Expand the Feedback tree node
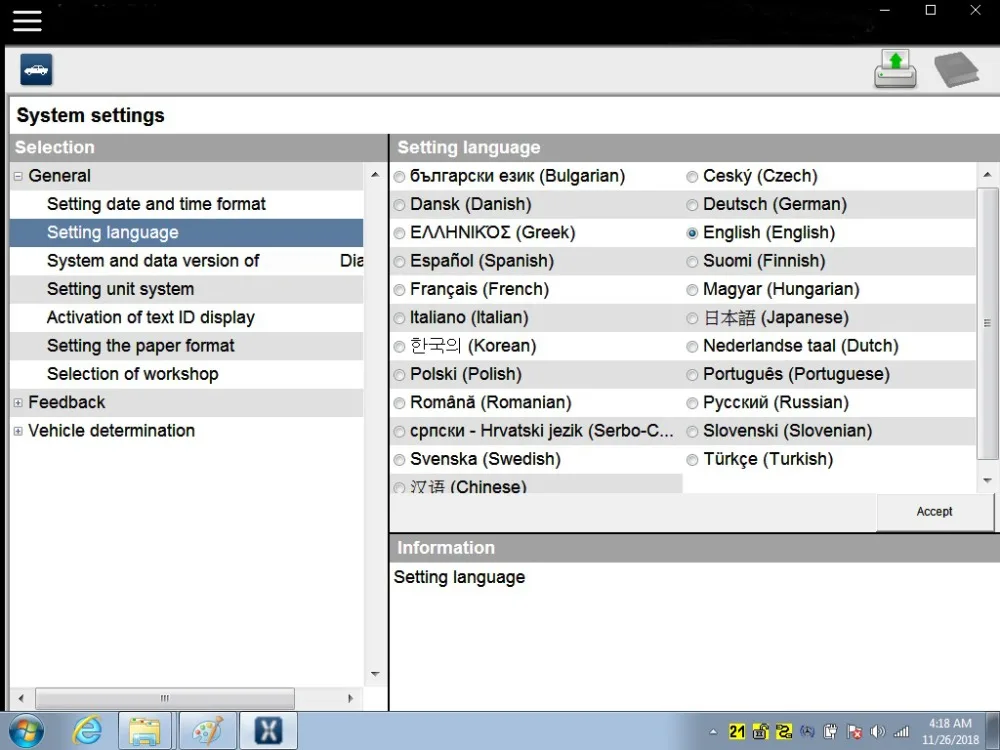The image size is (1000, 750). pos(18,402)
